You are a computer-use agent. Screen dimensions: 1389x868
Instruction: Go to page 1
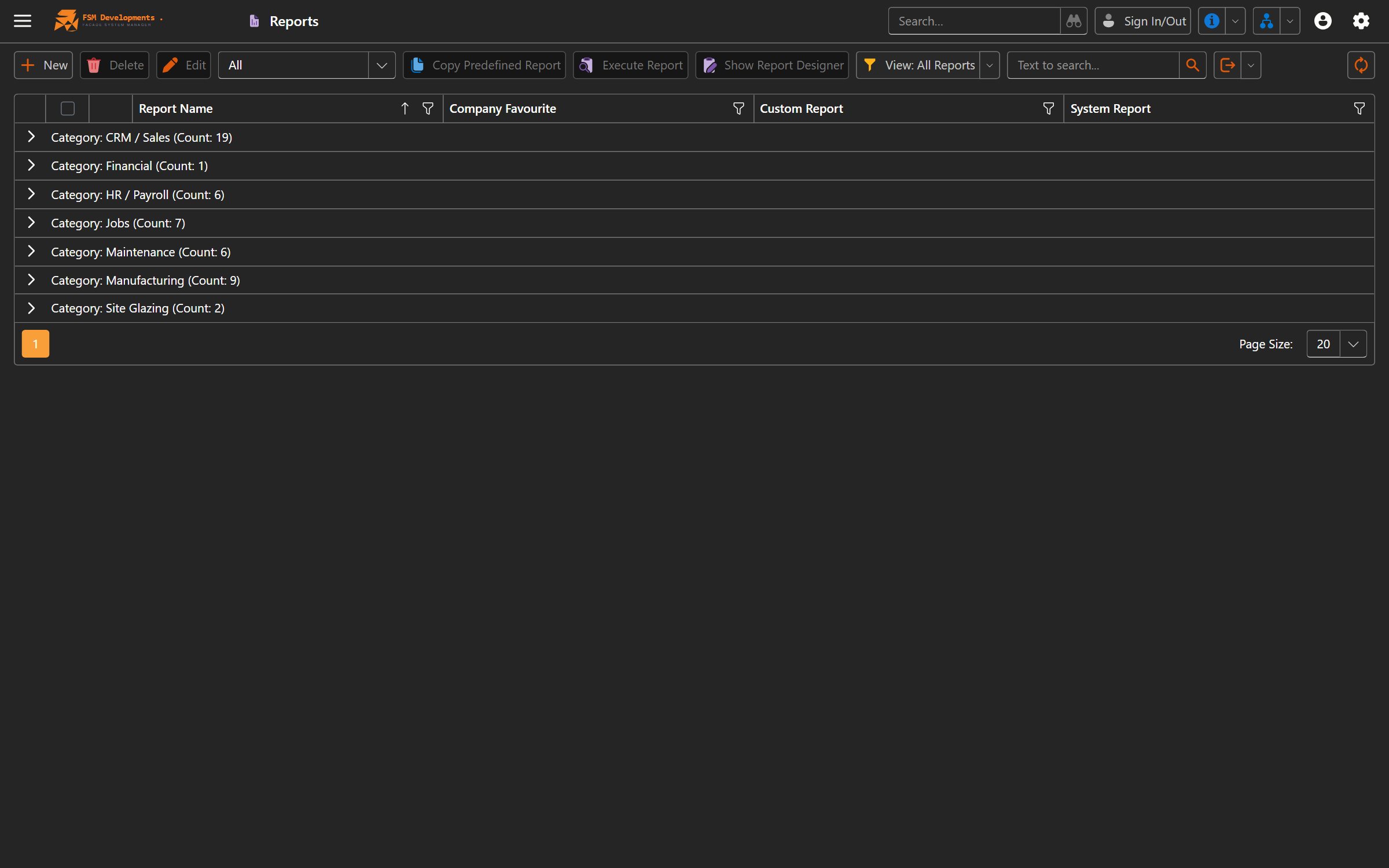pos(35,344)
